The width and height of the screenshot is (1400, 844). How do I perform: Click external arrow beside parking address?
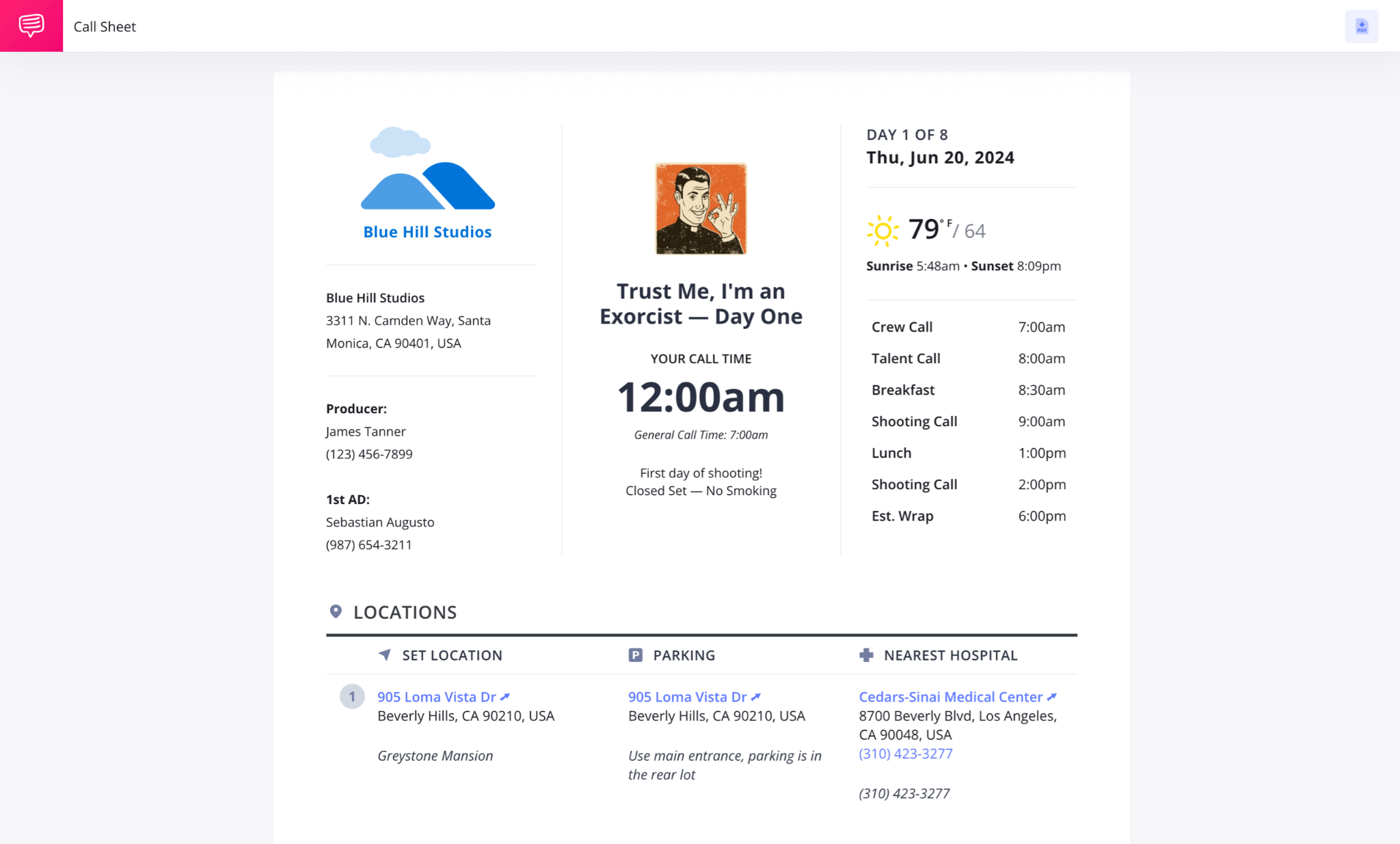pyautogui.click(x=756, y=697)
